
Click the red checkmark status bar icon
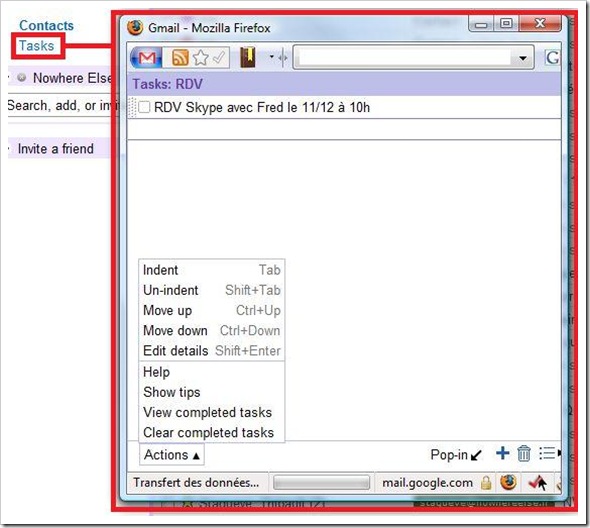(537, 482)
